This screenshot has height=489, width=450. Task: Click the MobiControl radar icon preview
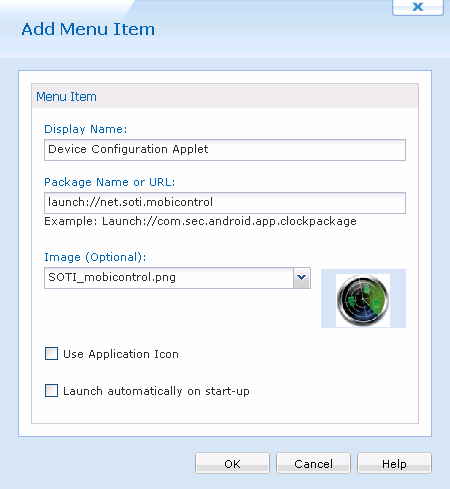[363, 300]
